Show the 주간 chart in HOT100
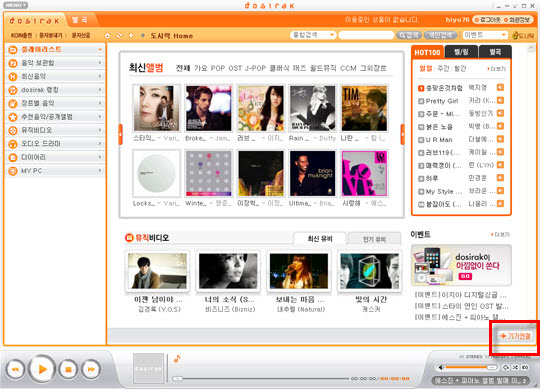Viewport: 540px width, 389px height. pyautogui.click(x=443, y=69)
